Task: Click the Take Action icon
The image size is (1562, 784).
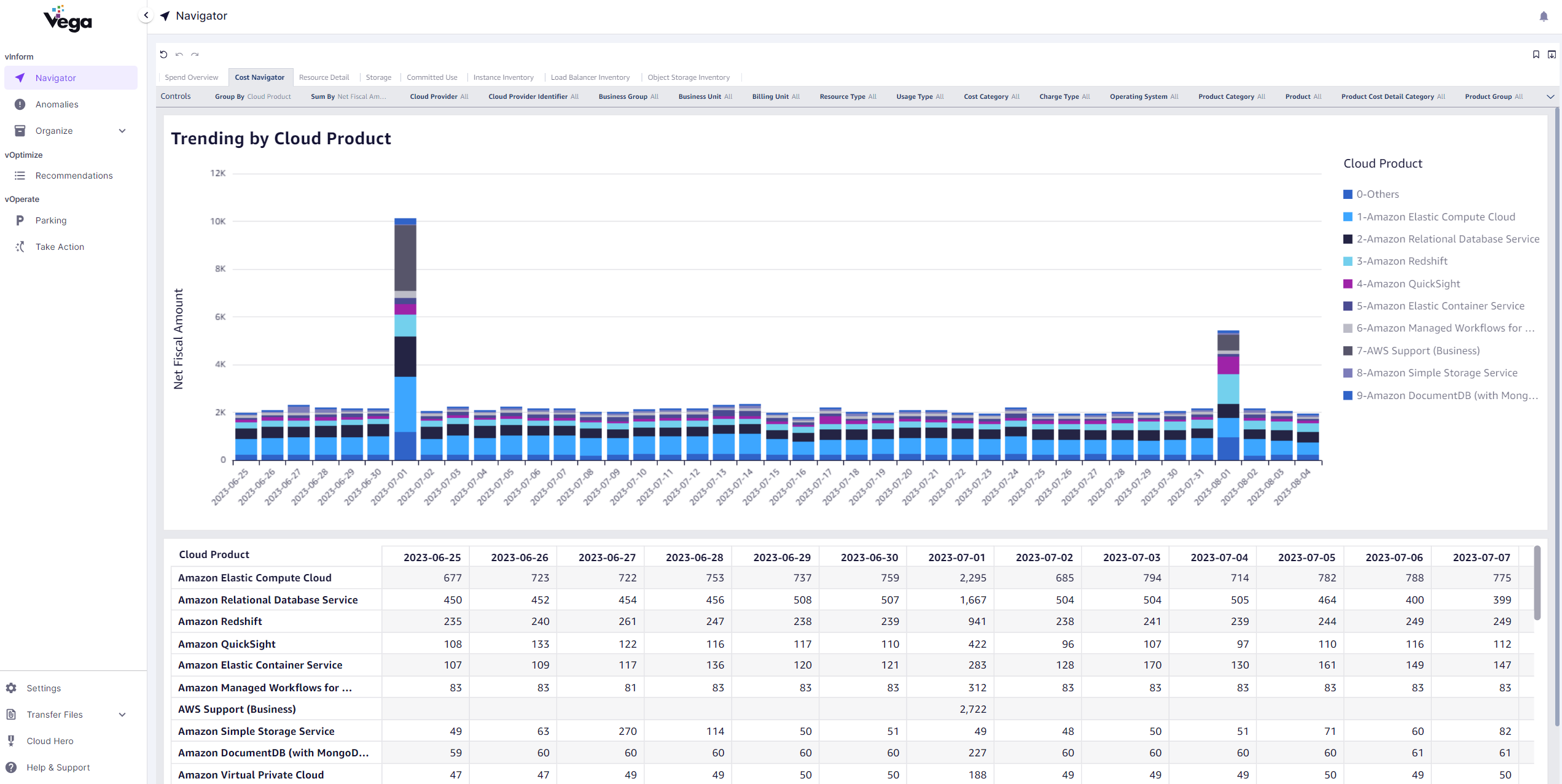Action: tap(20, 247)
